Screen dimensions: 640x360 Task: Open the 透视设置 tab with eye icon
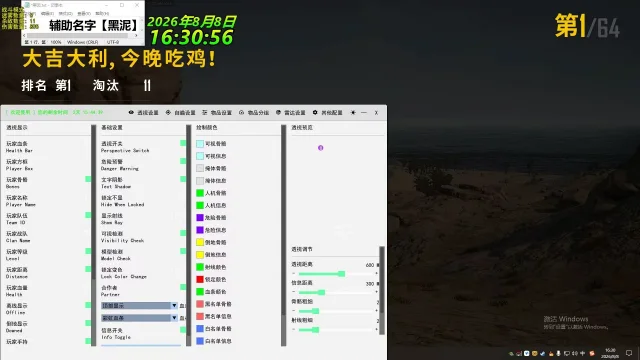(143, 113)
